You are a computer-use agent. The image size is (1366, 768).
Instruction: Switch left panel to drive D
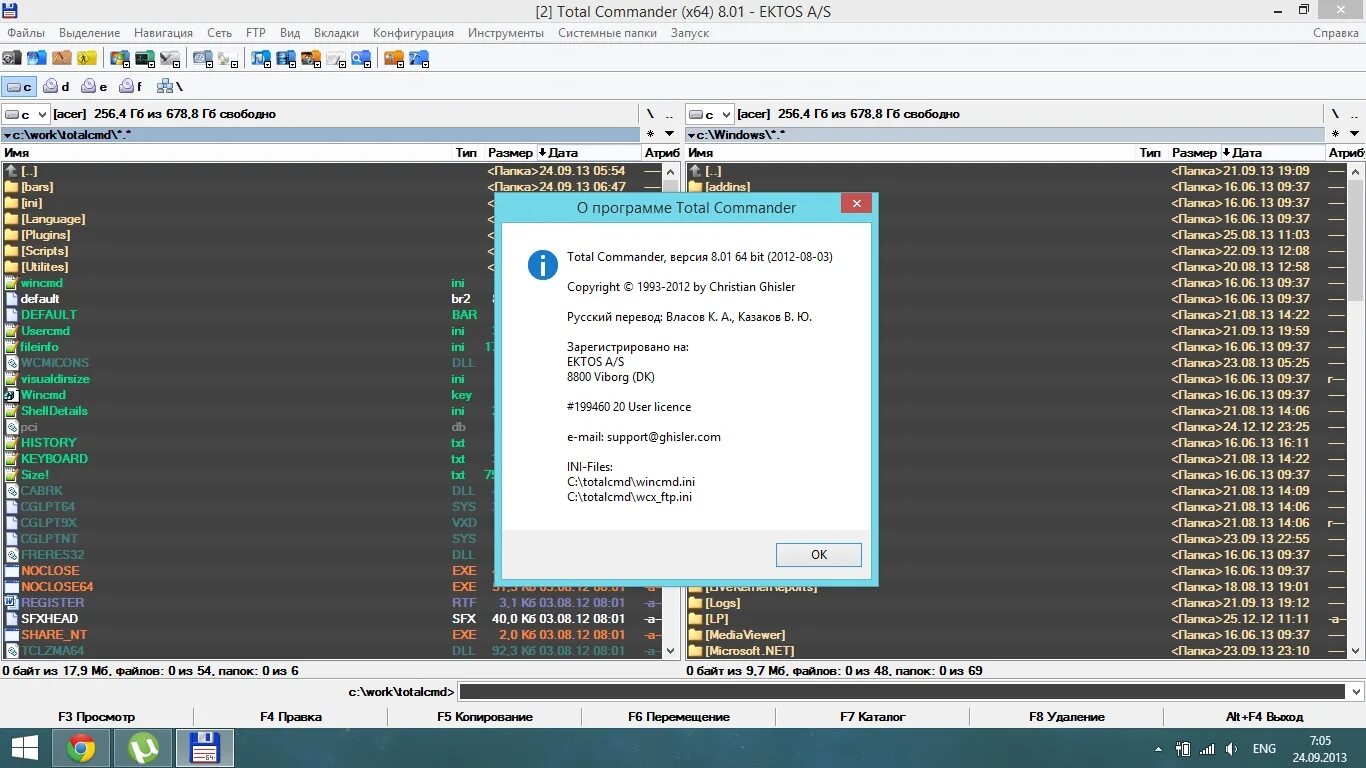pos(57,86)
